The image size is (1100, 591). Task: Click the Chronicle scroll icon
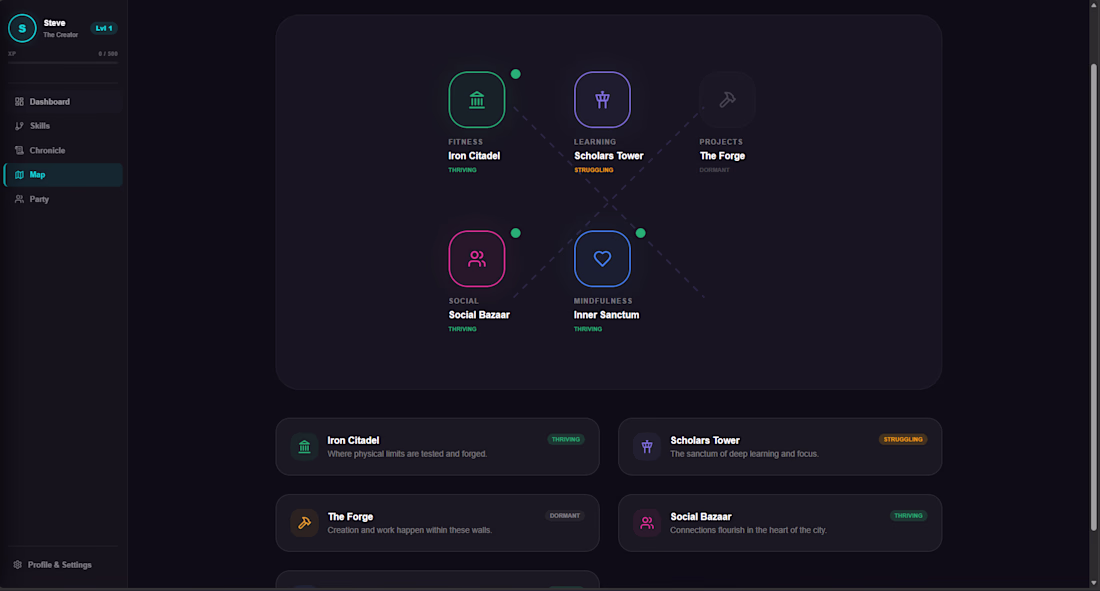[x=19, y=150]
